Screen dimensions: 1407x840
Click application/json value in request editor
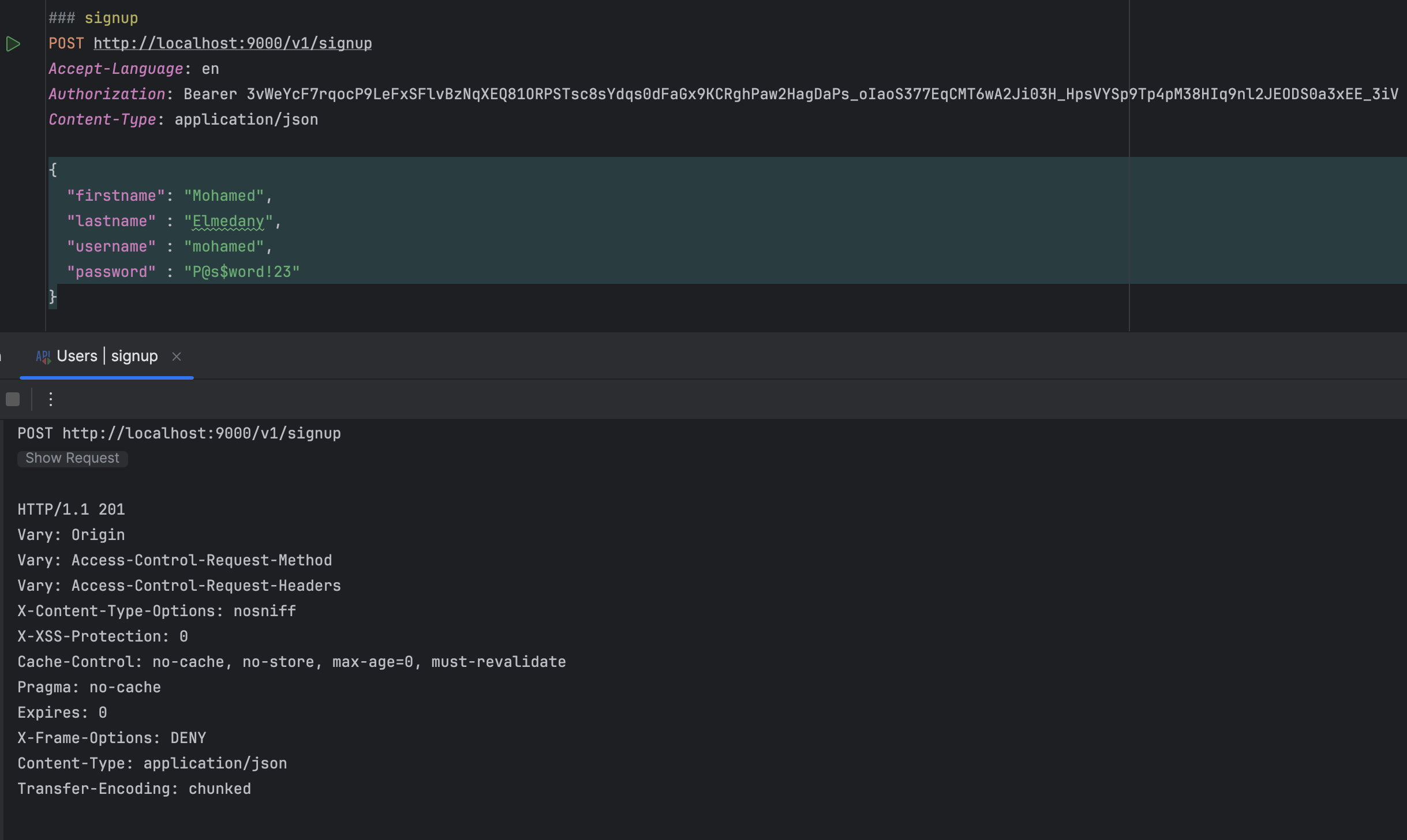246,119
